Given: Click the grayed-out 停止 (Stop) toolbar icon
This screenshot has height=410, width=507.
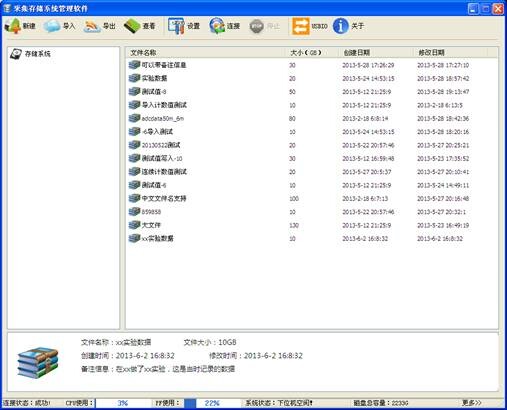Looking at the screenshot, I should pyautogui.click(x=257, y=26).
